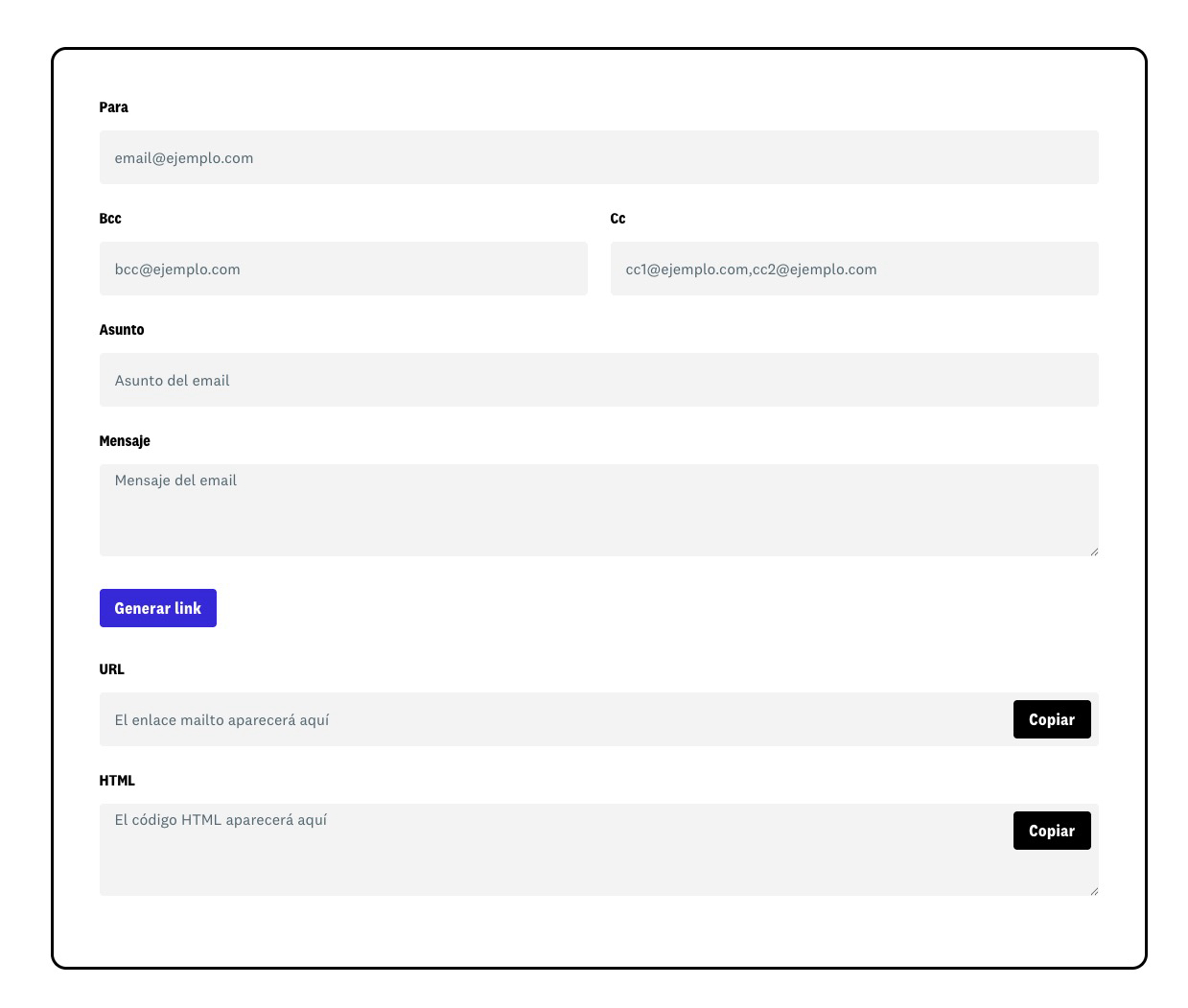The image size is (1188, 1008).
Task: Click the URL mailto output field
Action: tap(554, 719)
